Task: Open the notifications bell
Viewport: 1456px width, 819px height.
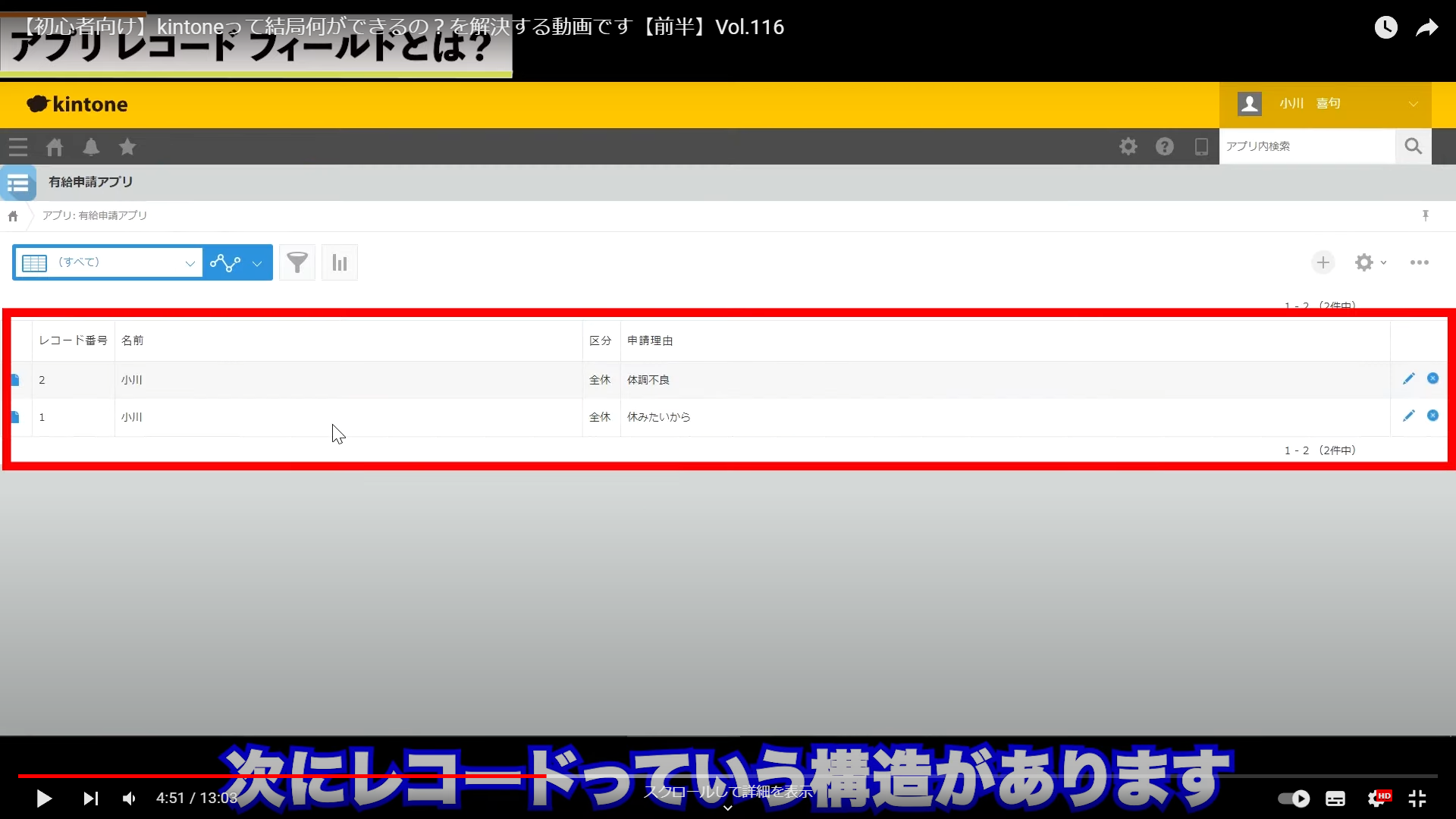Action: point(91,147)
